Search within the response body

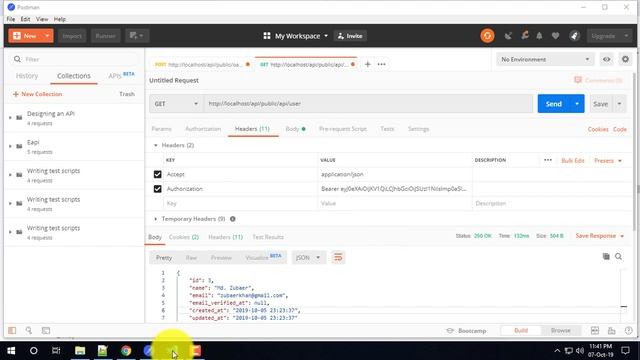pyautogui.click(x=618, y=256)
